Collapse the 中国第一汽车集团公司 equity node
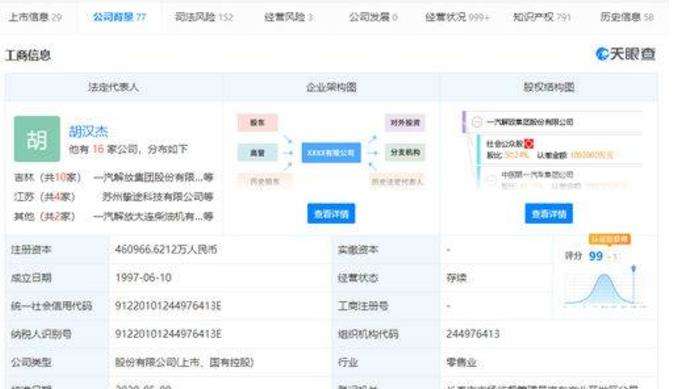The image size is (678, 389). (491, 179)
